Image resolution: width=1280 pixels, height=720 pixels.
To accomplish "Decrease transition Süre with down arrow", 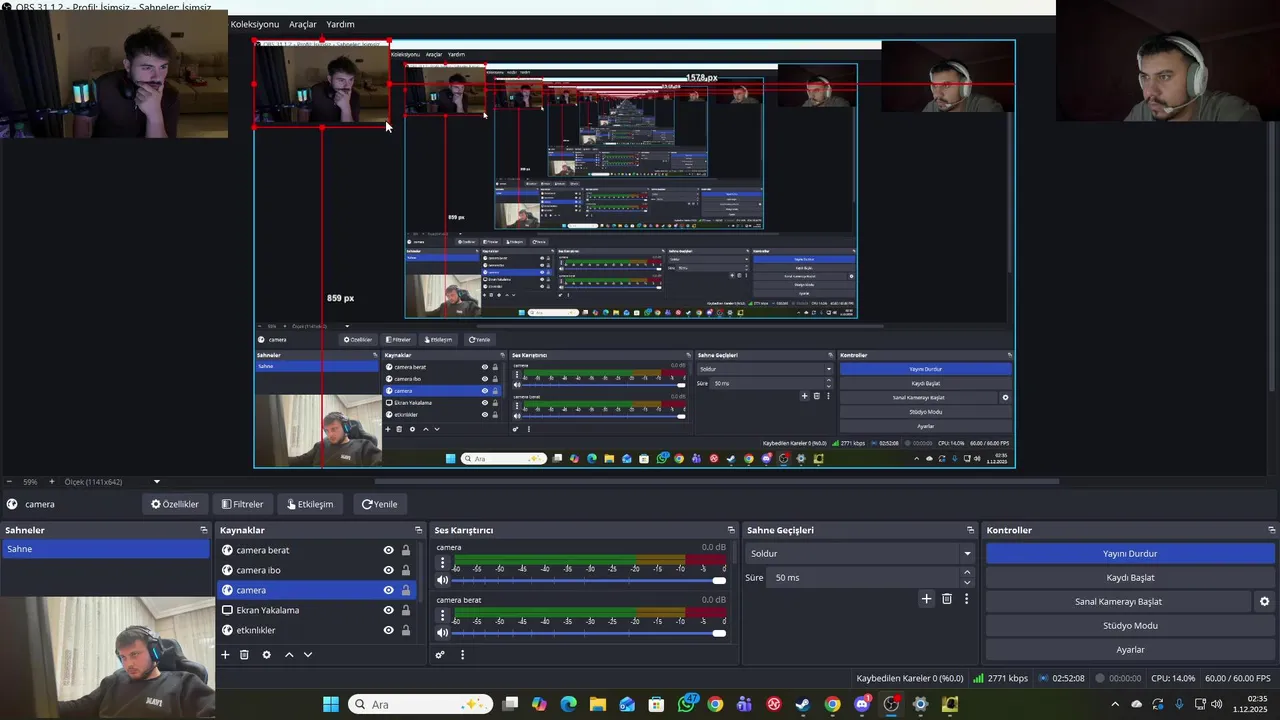I will click(x=966, y=582).
